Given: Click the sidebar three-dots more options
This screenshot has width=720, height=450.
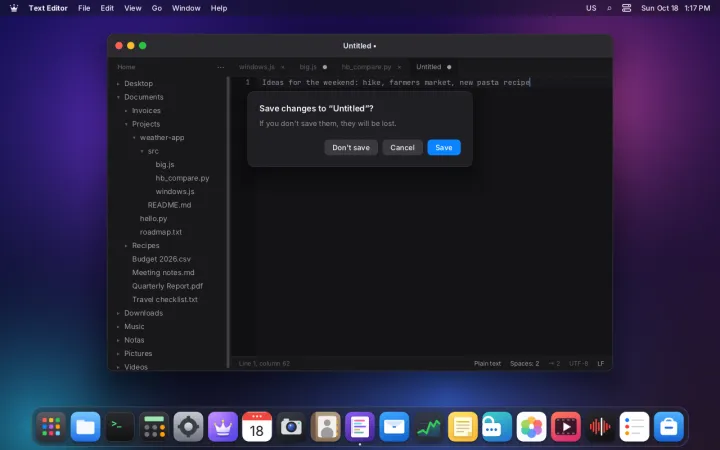Looking at the screenshot, I should pyautogui.click(x=220, y=67).
